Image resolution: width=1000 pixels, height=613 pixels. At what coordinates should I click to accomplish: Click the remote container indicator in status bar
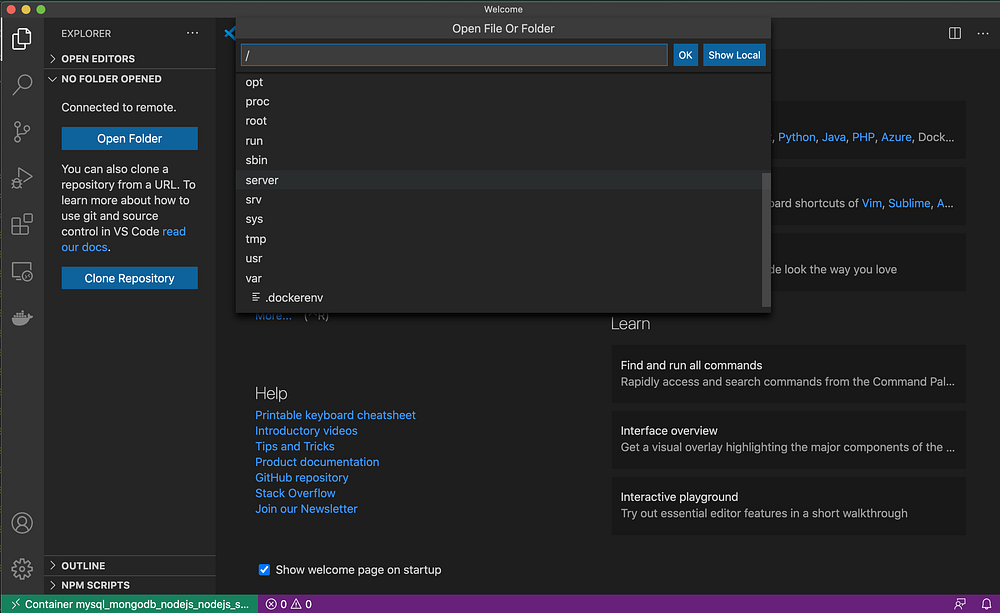pos(130,604)
